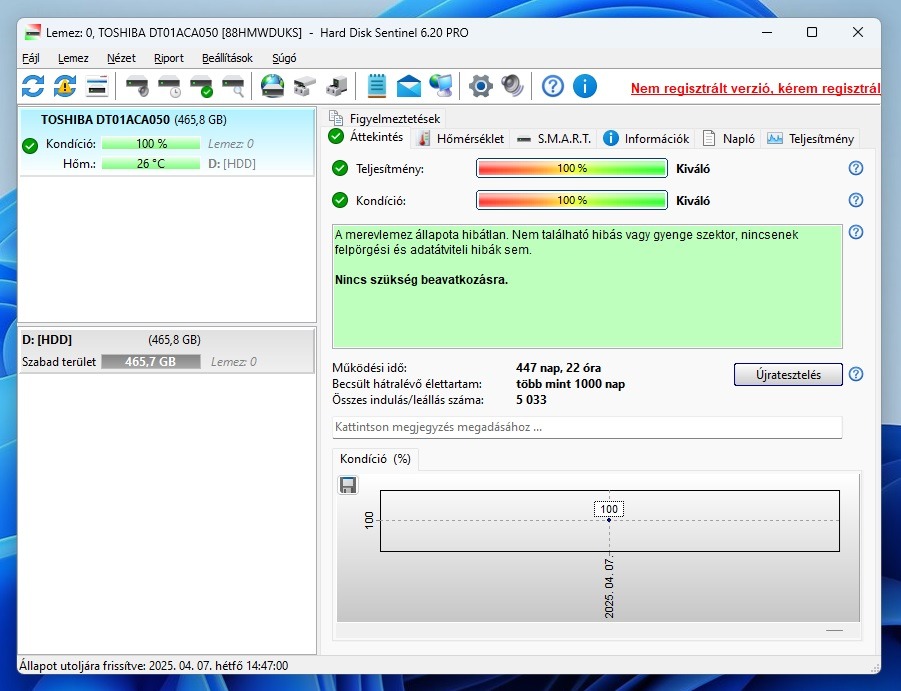Click the app icon in title bar

(33, 33)
